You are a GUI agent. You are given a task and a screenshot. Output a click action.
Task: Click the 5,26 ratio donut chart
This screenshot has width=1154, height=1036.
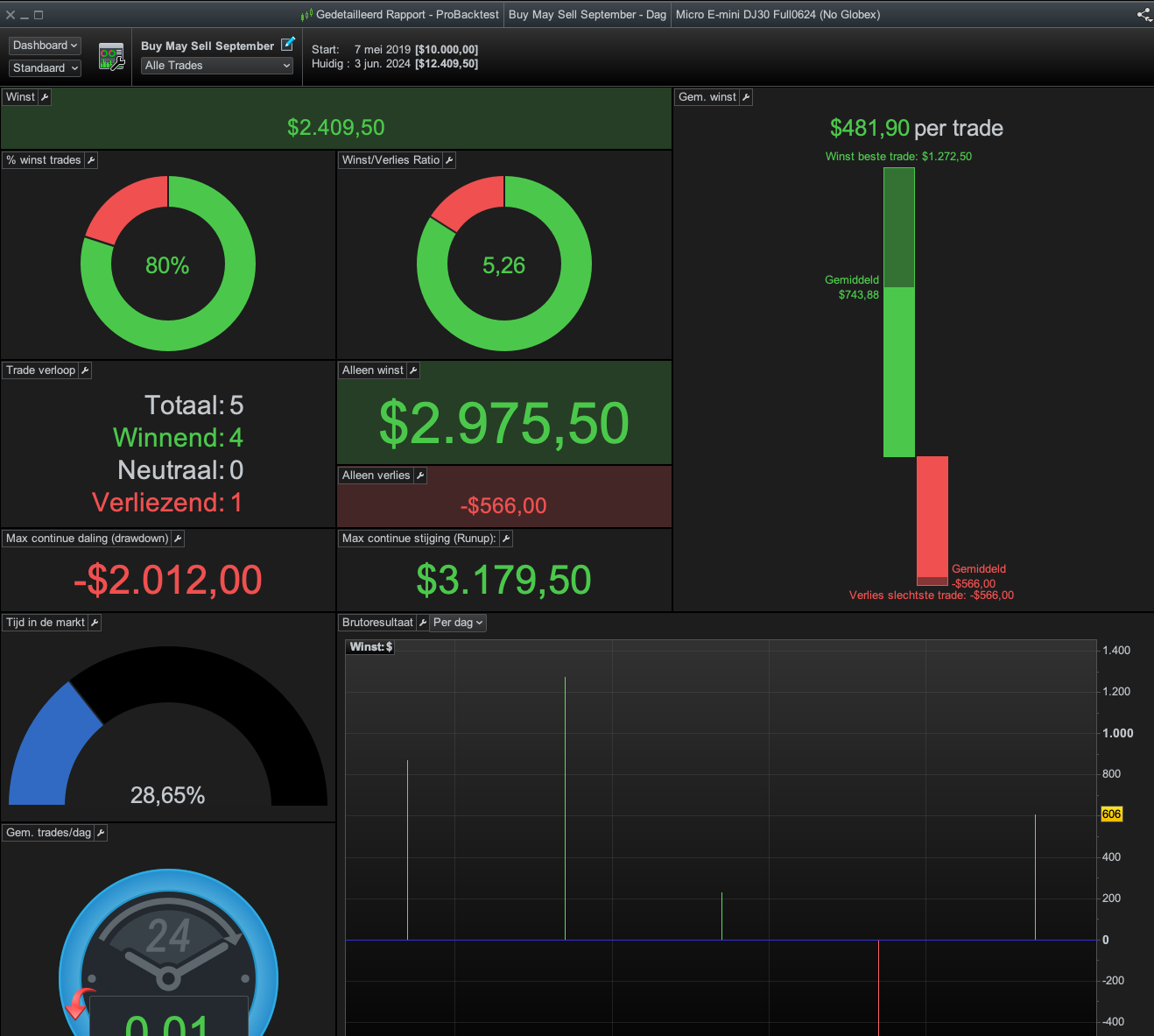(504, 264)
